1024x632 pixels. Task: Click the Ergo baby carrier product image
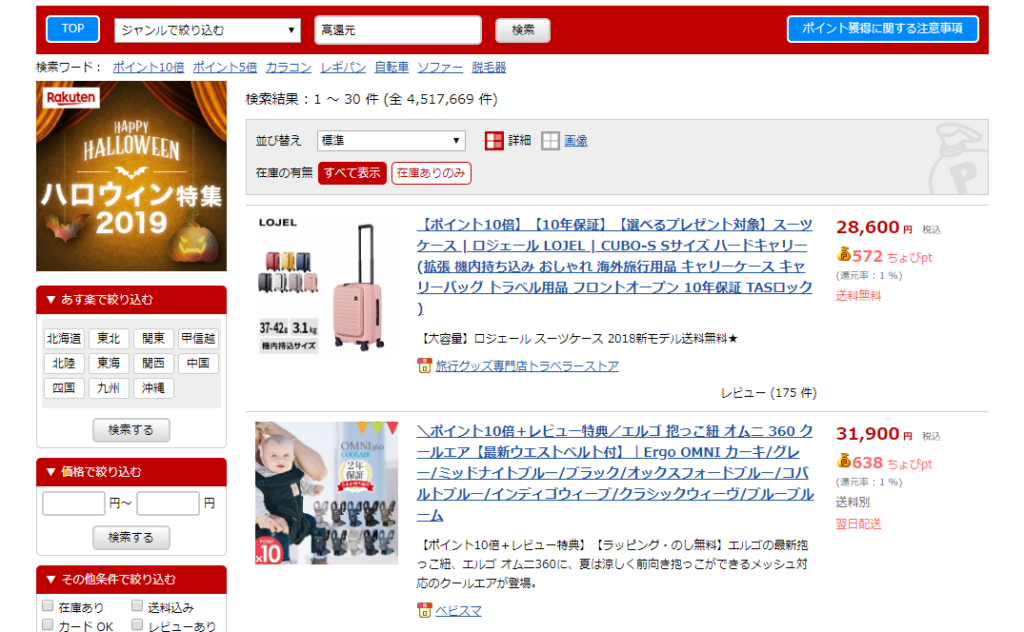point(327,493)
